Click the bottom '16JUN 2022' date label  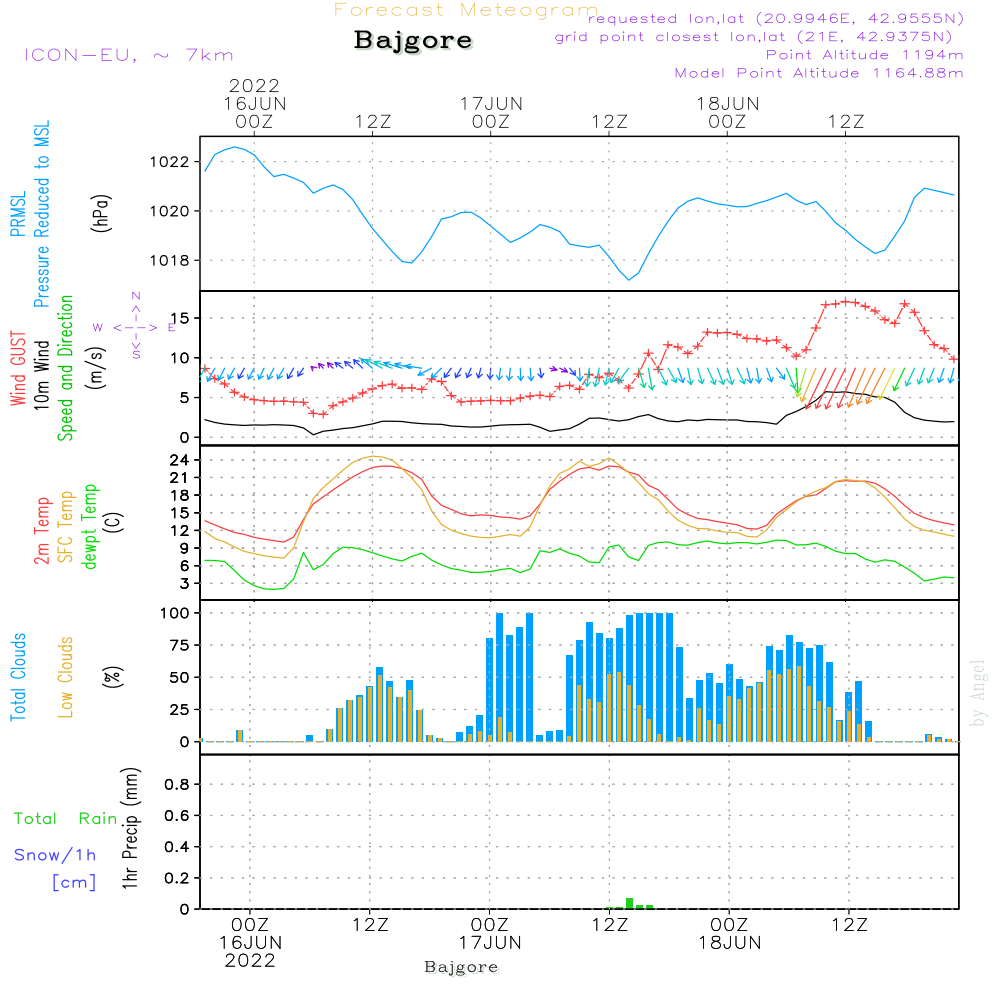click(250, 952)
